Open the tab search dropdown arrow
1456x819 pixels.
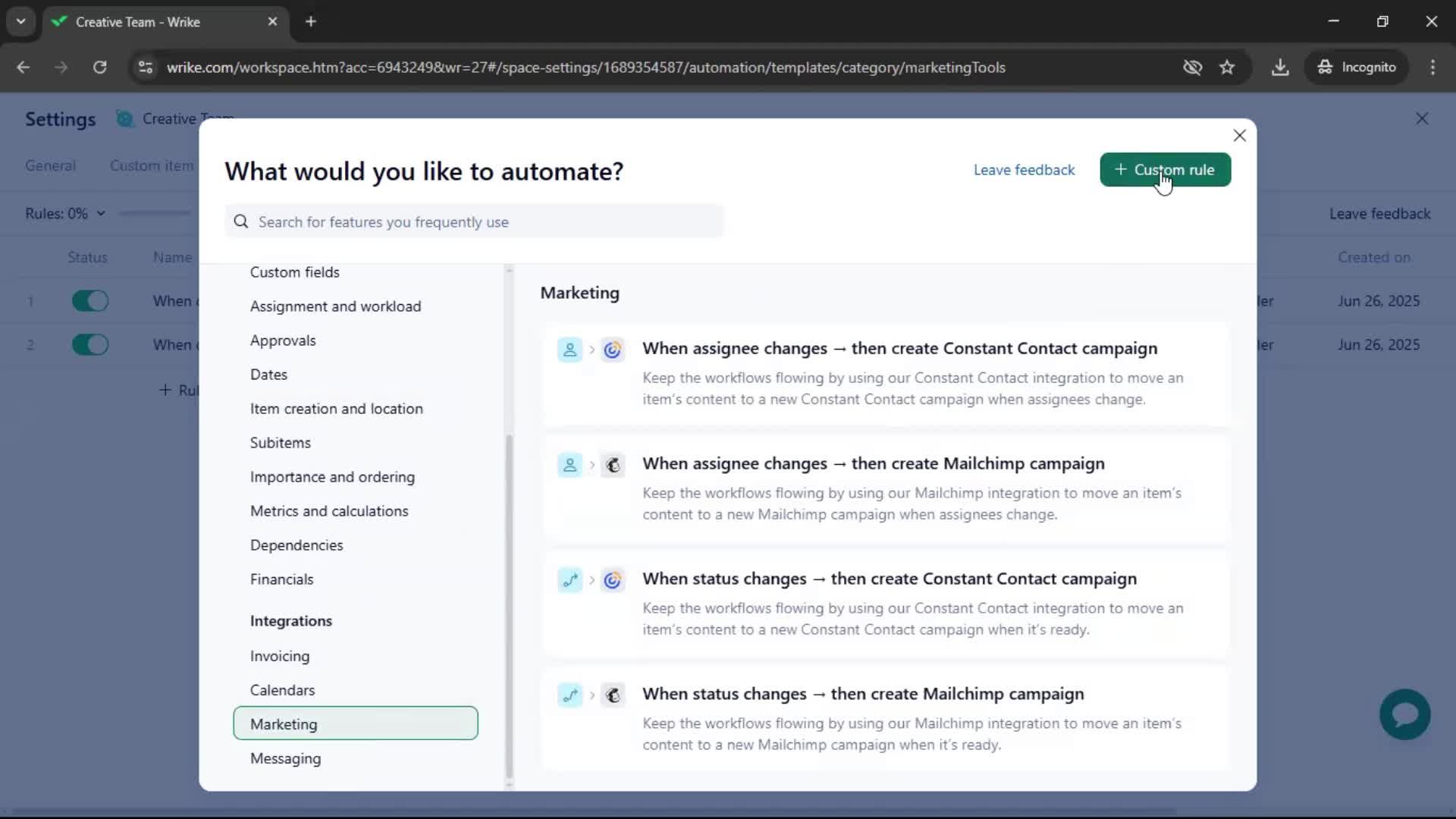tap(21, 22)
